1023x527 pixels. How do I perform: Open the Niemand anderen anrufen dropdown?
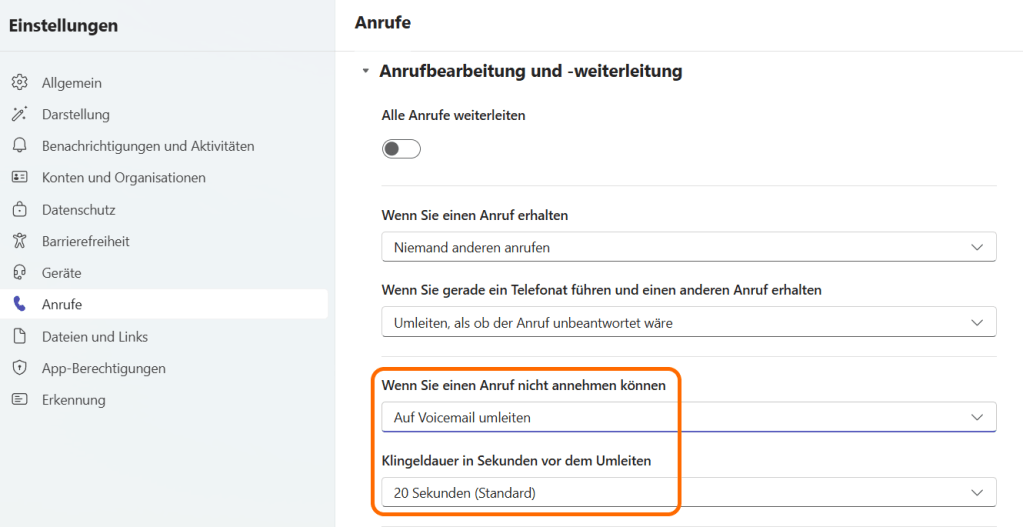click(x=688, y=247)
